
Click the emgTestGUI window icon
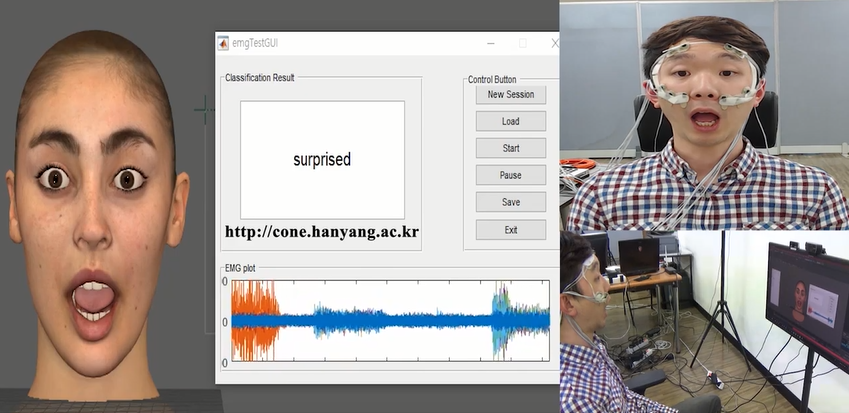click(223, 44)
